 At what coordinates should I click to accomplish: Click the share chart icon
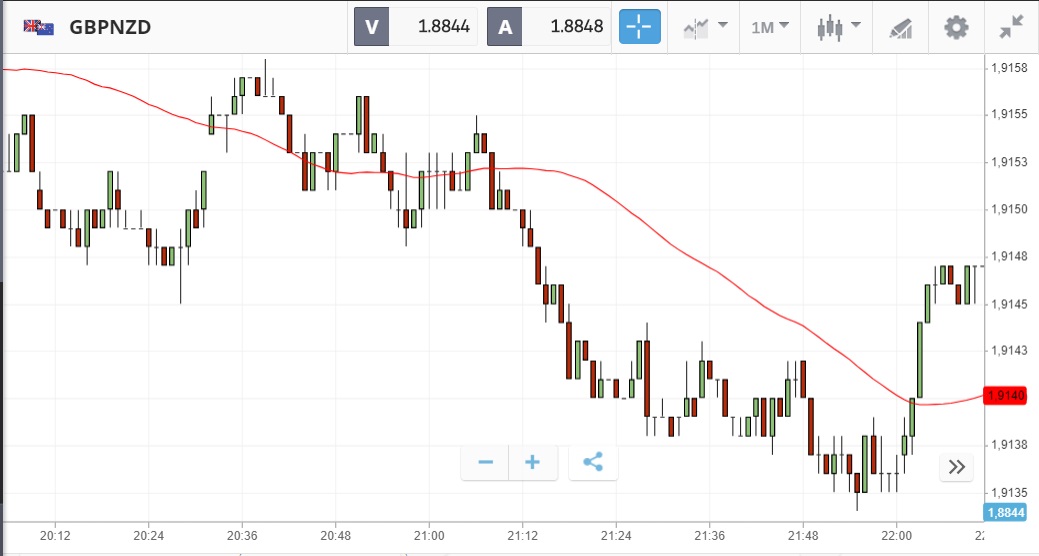tap(593, 462)
